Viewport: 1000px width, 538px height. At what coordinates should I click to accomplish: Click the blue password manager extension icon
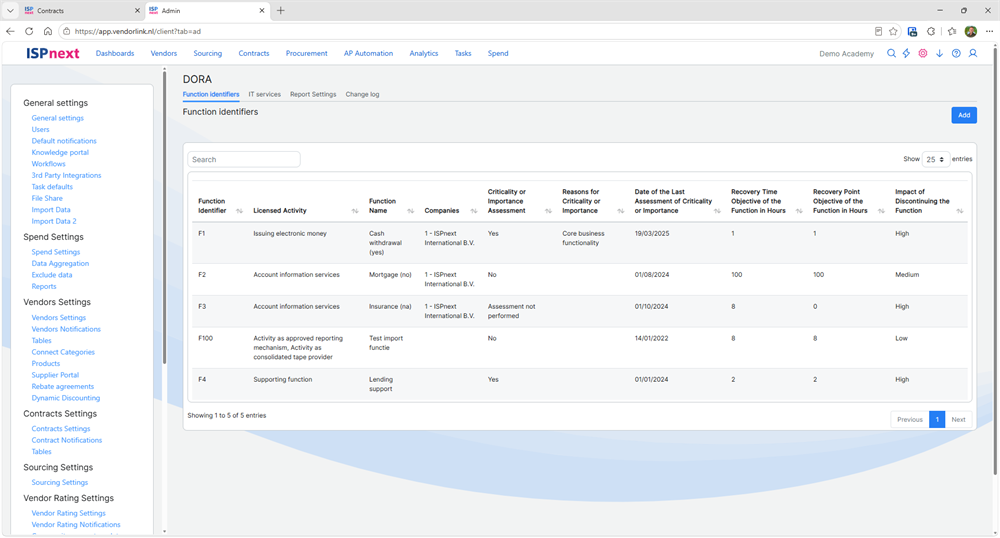coord(912,31)
